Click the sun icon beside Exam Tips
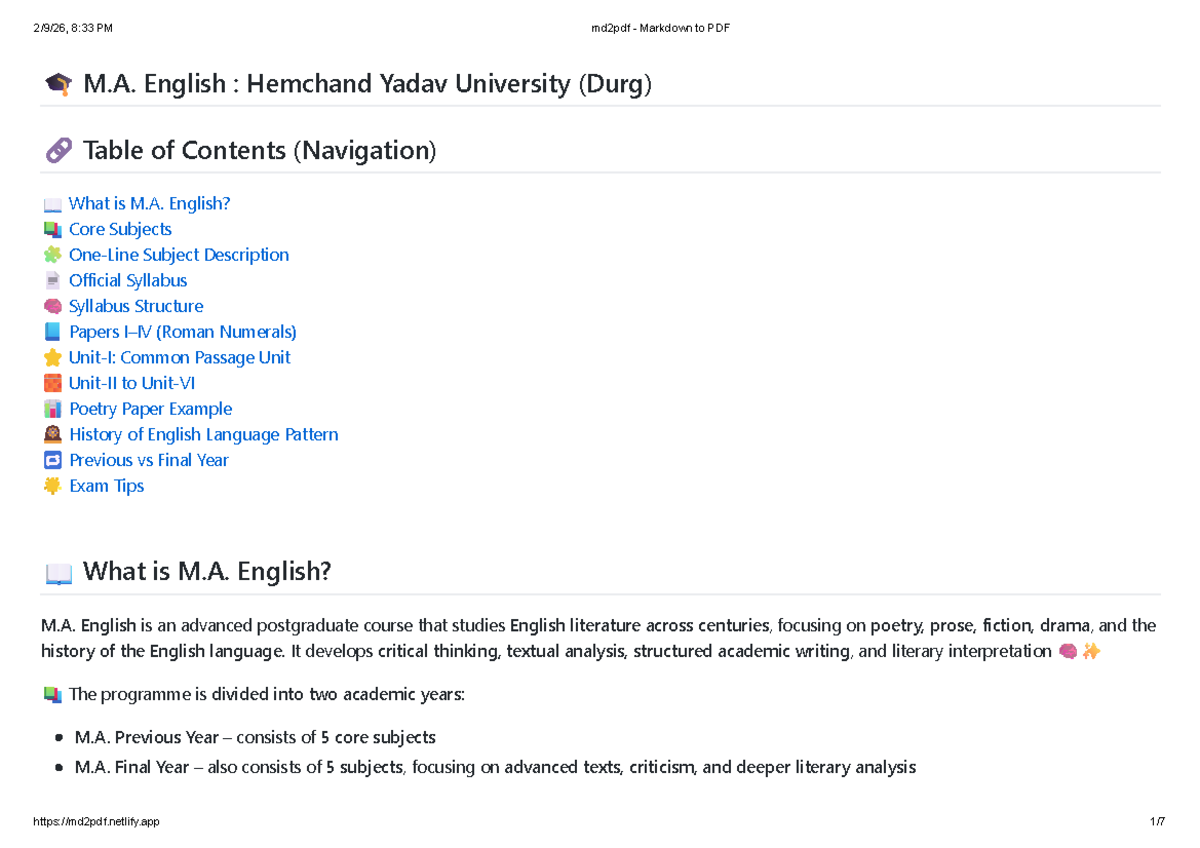The image size is (1200, 848). tap(53, 487)
